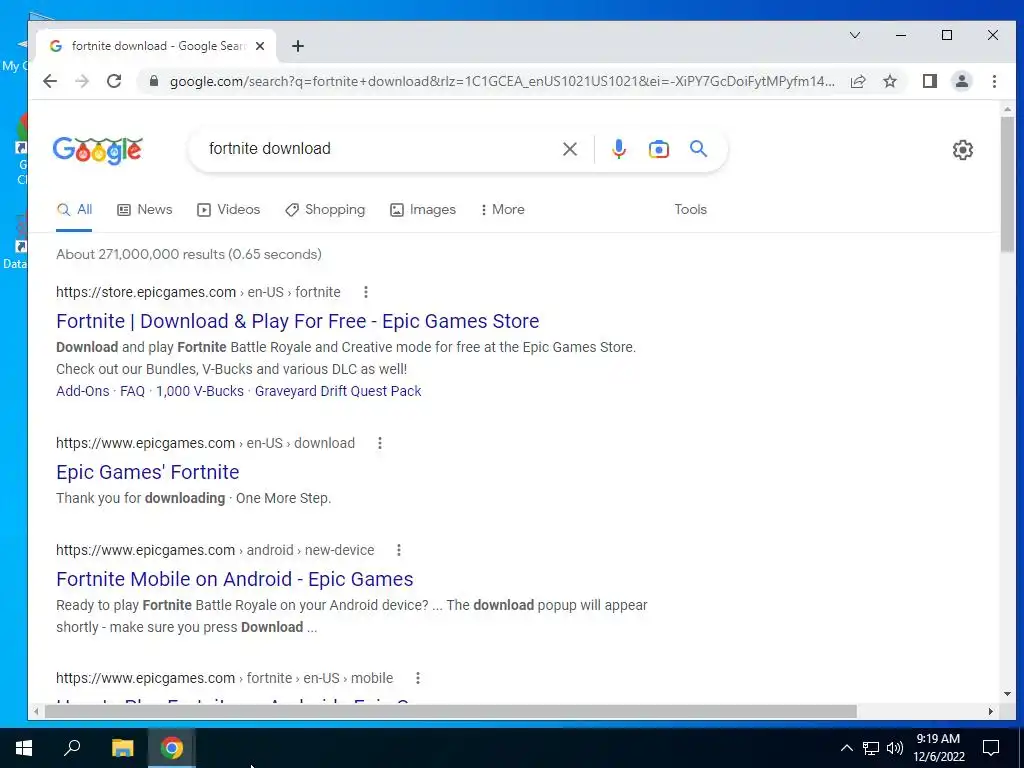Image resolution: width=1024 pixels, height=768 pixels.
Task: Open Graveyard Drift Quest Pack sitelink
Action: tap(338, 391)
